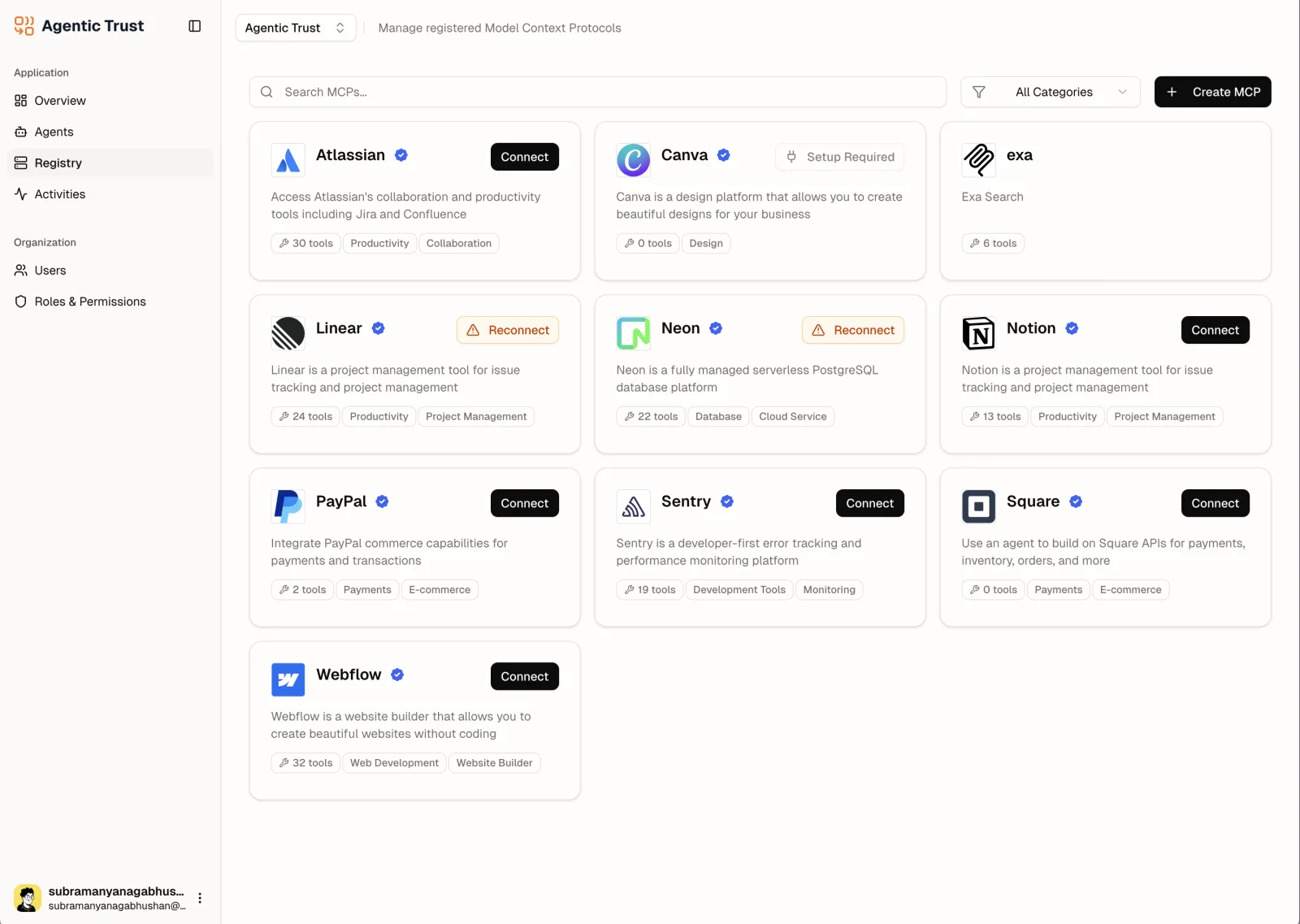Click the Create MCP button

1213,92
